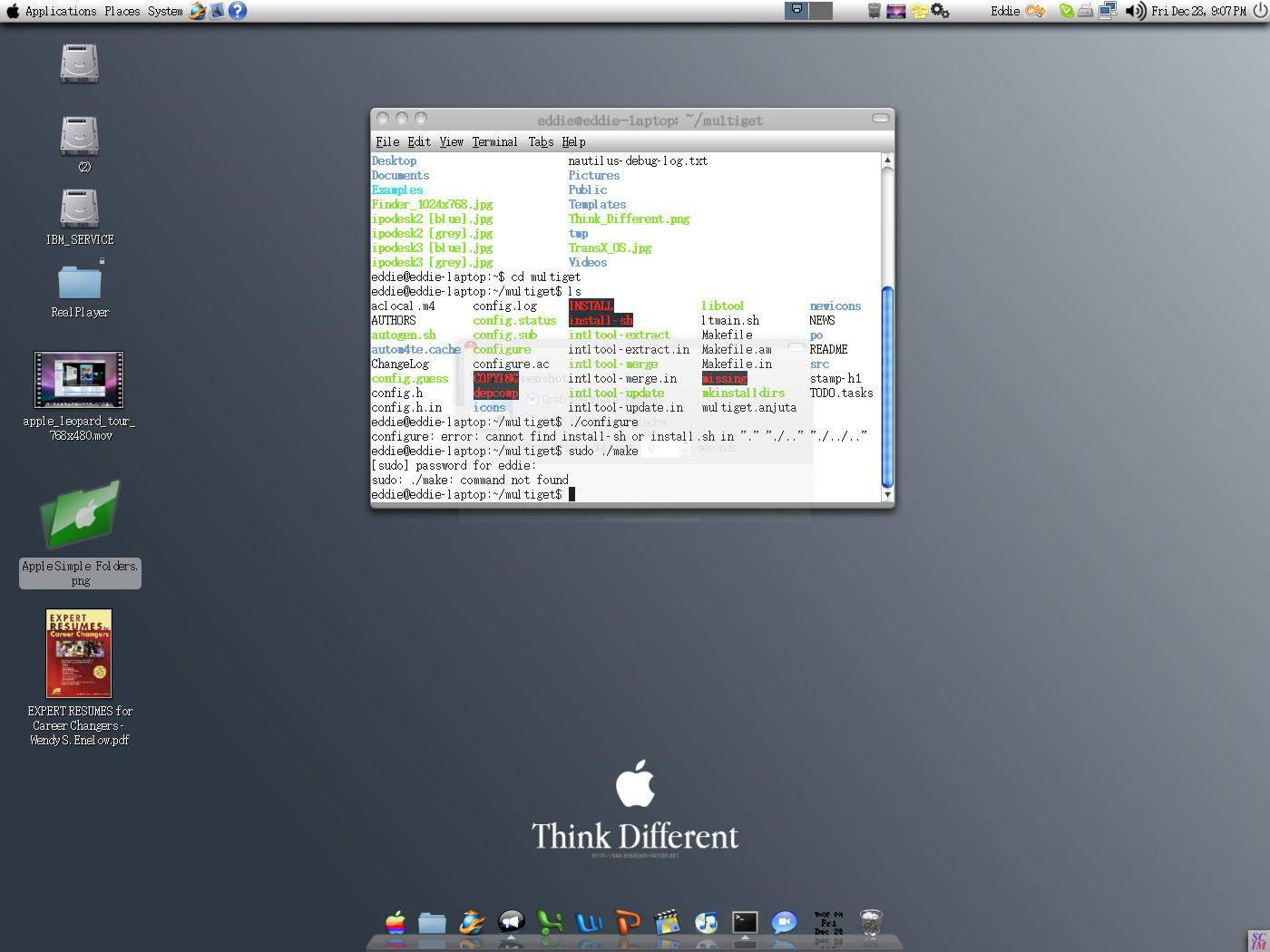Open the Terminal menu
Screen dimensions: 1270x952
tap(494, 141)
